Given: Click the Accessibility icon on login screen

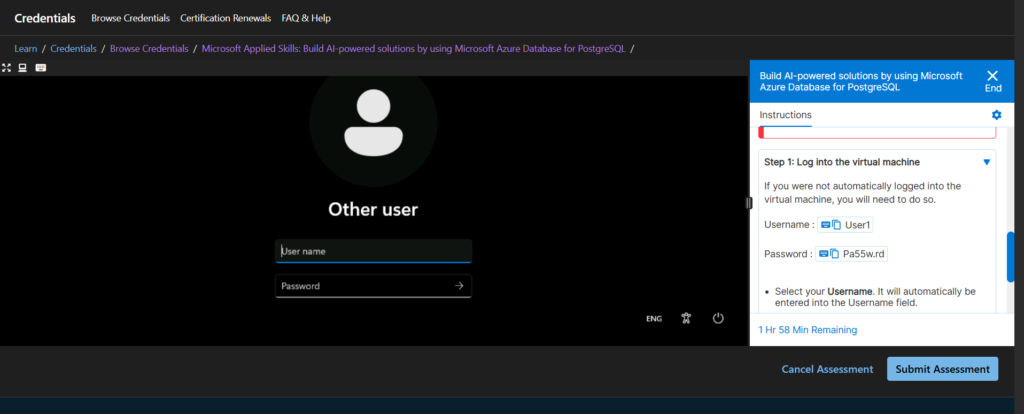Looking at the screenshot, I should click(685, 318).
